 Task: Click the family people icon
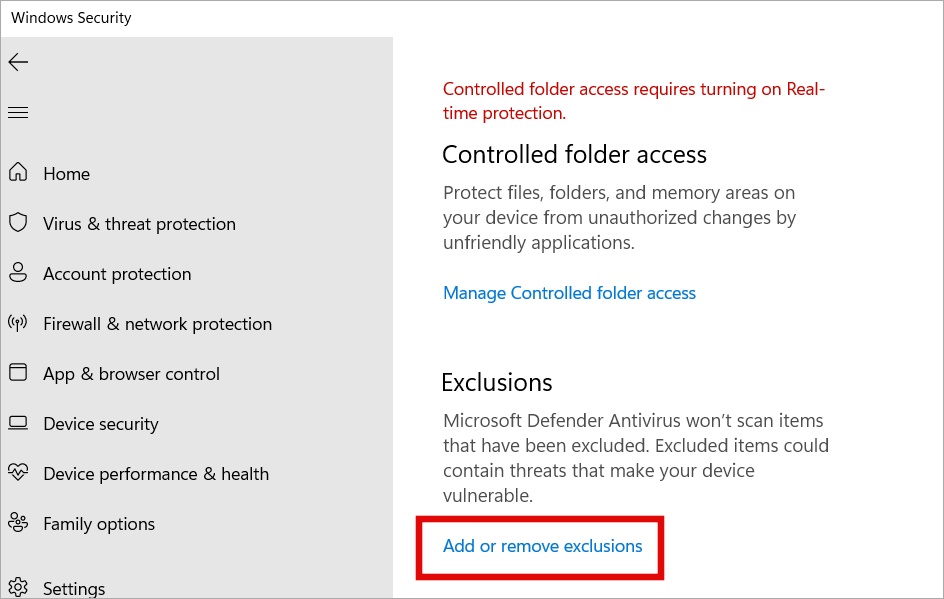pos(18,523)
